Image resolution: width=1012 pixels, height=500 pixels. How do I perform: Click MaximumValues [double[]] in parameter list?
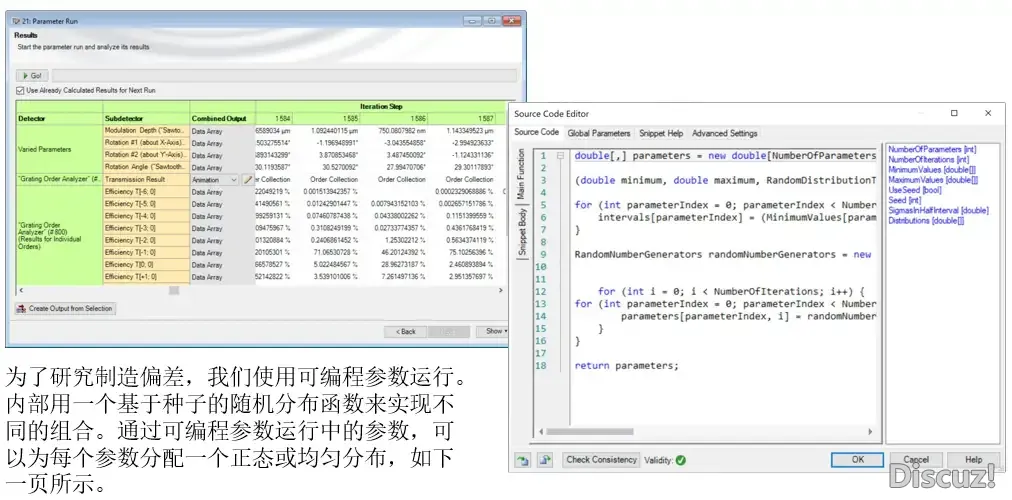coord(933,180)
